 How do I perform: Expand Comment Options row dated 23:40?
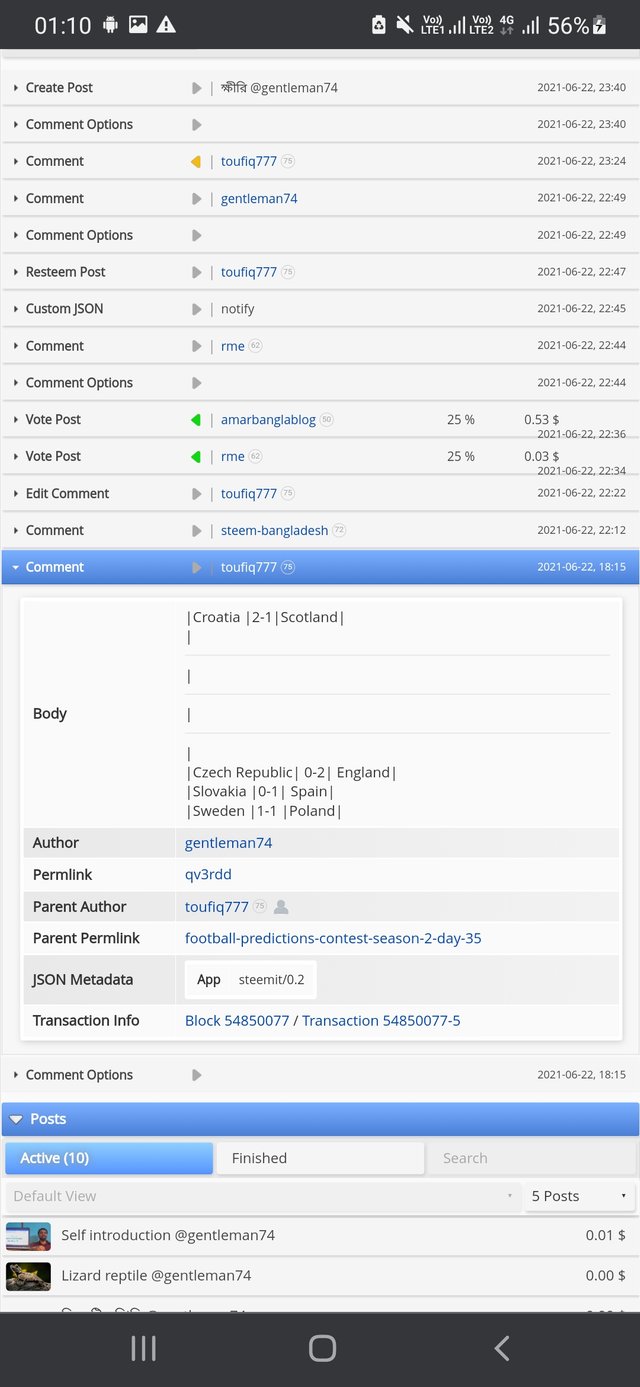[x=320, y=125]
